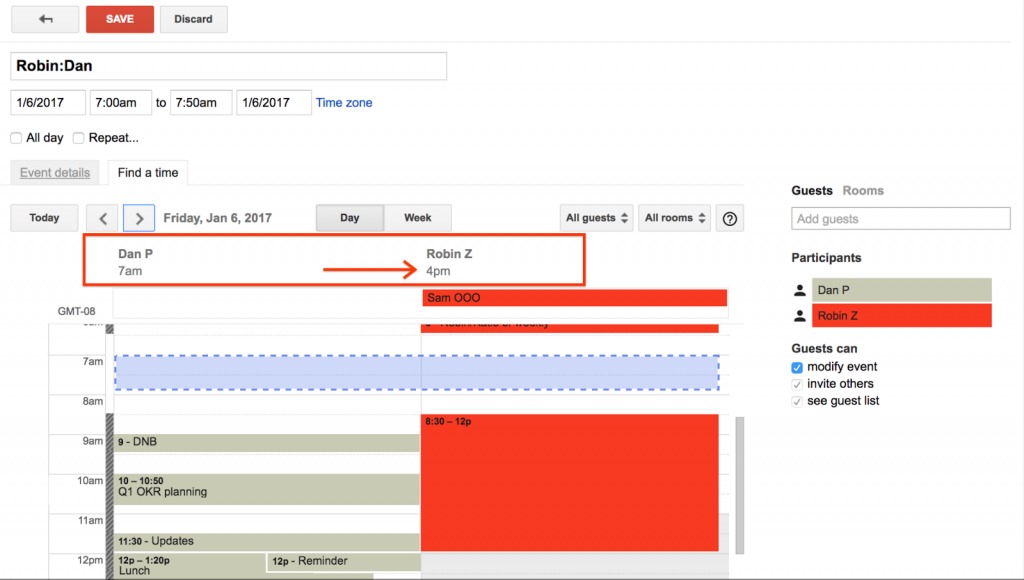Click the dashed 7am proposed time slot

417,373
